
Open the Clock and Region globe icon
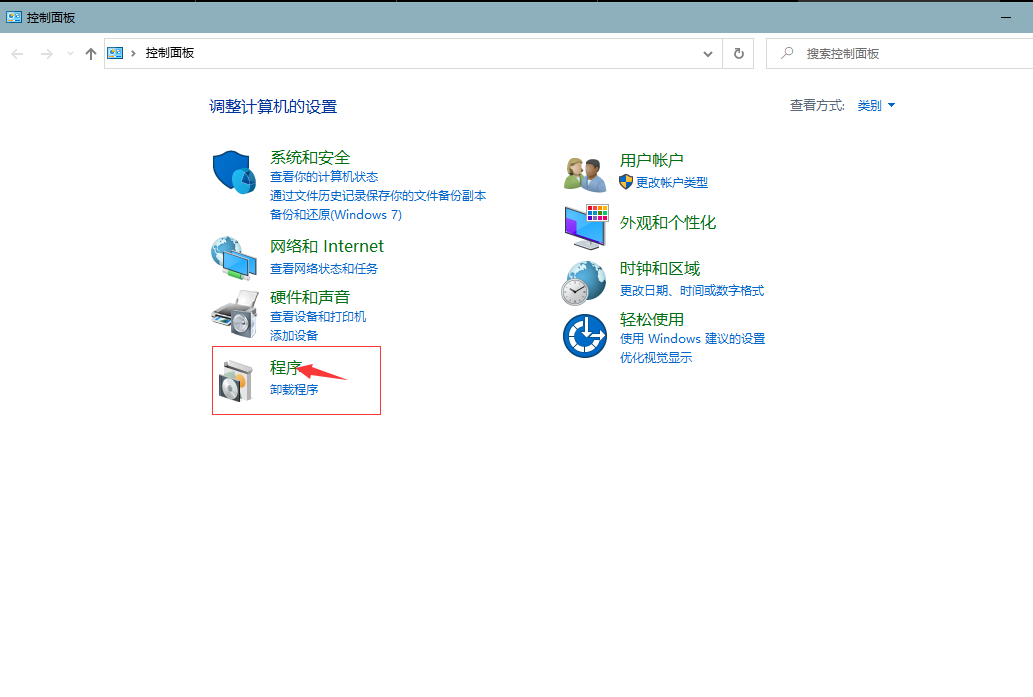[x=584, y=283]
